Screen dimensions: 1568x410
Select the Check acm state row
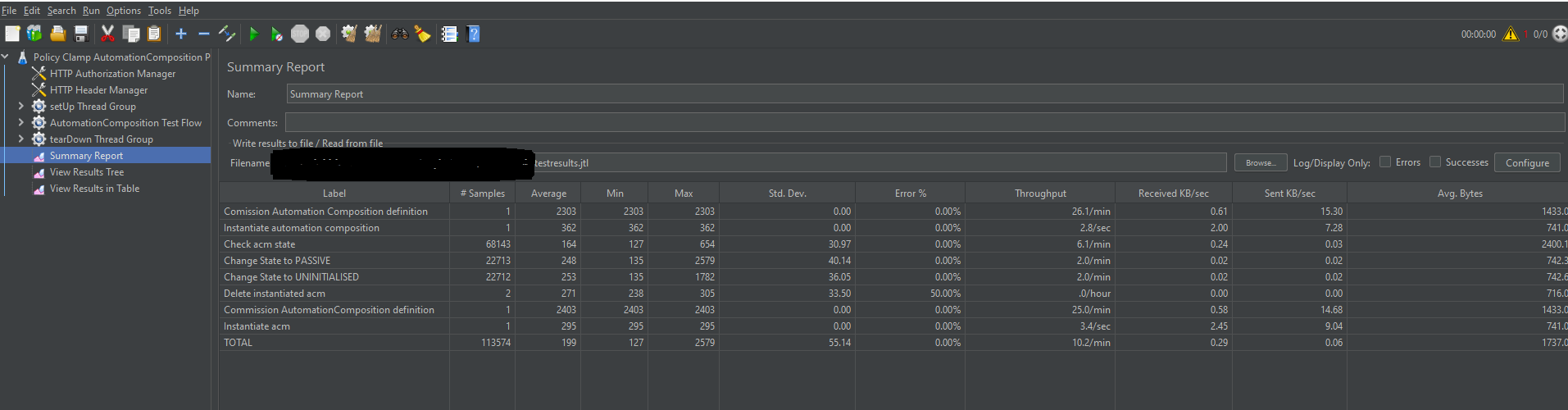point(893,244)
